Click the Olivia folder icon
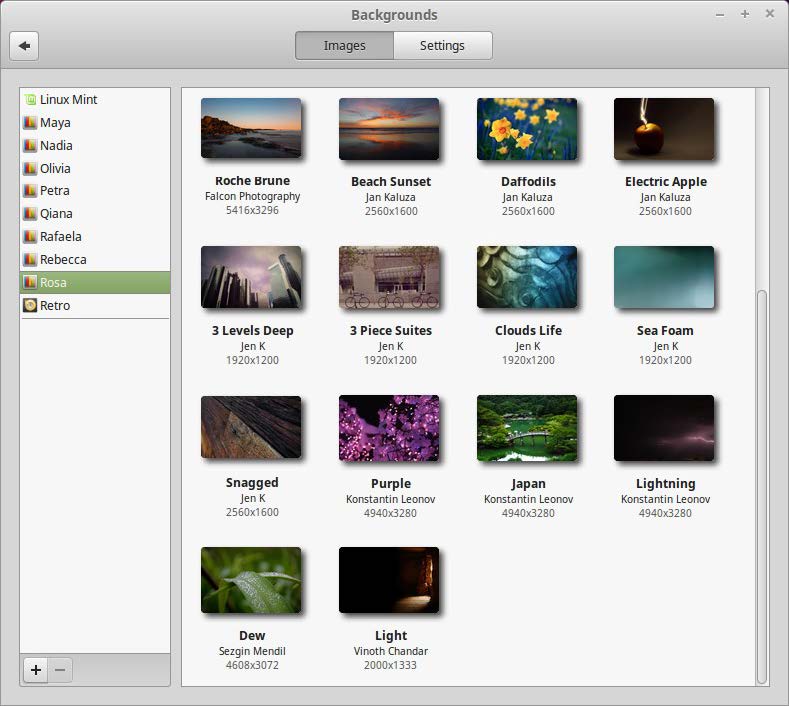 tap(30, 169)
